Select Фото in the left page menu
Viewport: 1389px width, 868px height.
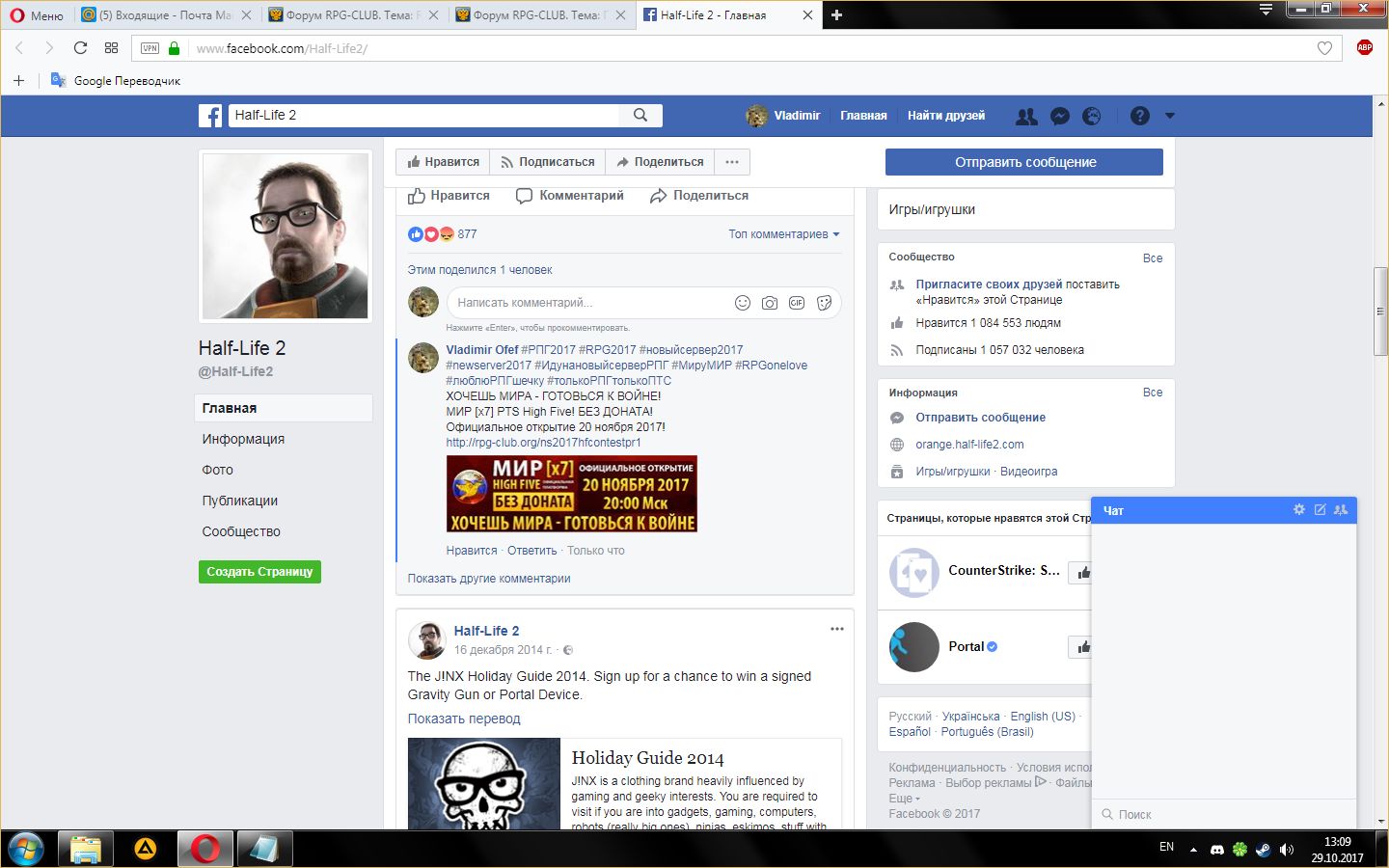(x=218, y=470)
